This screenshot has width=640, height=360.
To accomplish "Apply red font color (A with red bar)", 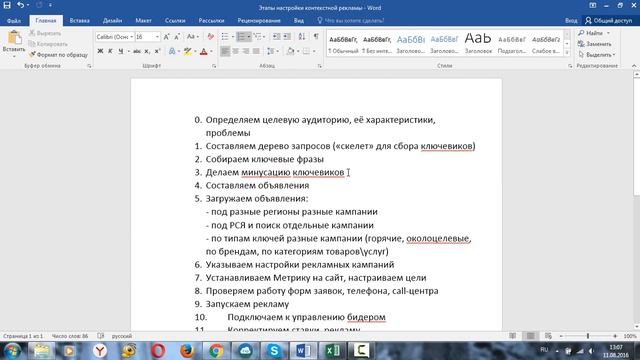I will tap(204, 51).
